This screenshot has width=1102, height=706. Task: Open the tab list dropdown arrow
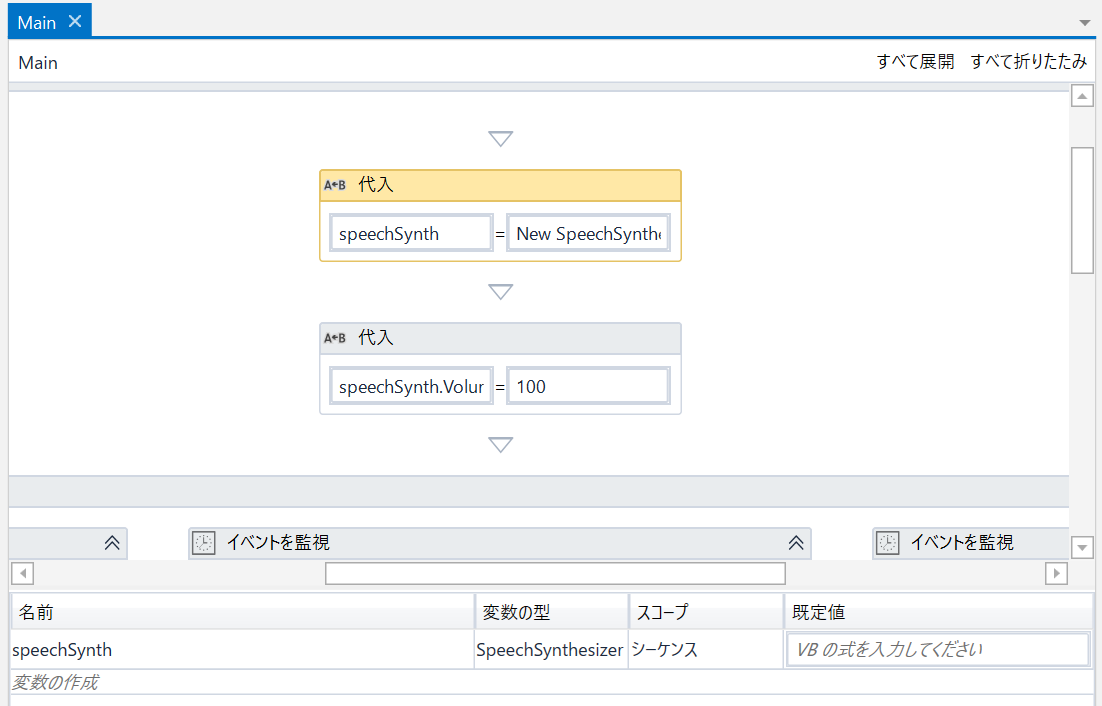(x=1085, y=22)
